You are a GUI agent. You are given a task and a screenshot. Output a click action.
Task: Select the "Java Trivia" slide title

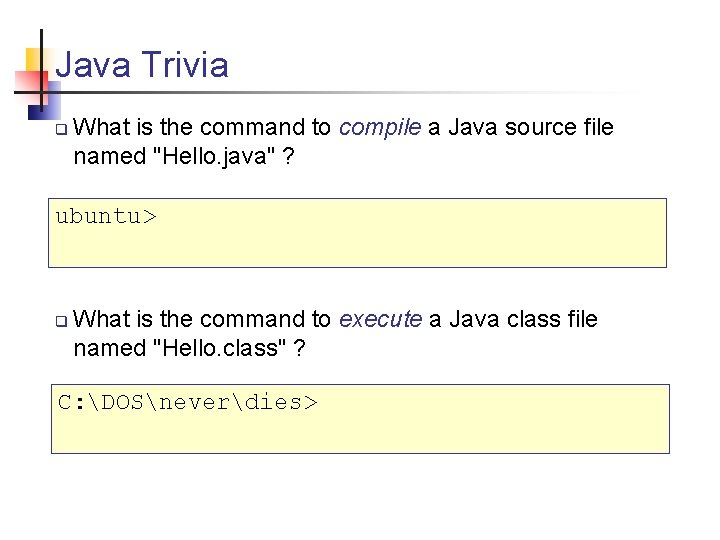[142, 66]
